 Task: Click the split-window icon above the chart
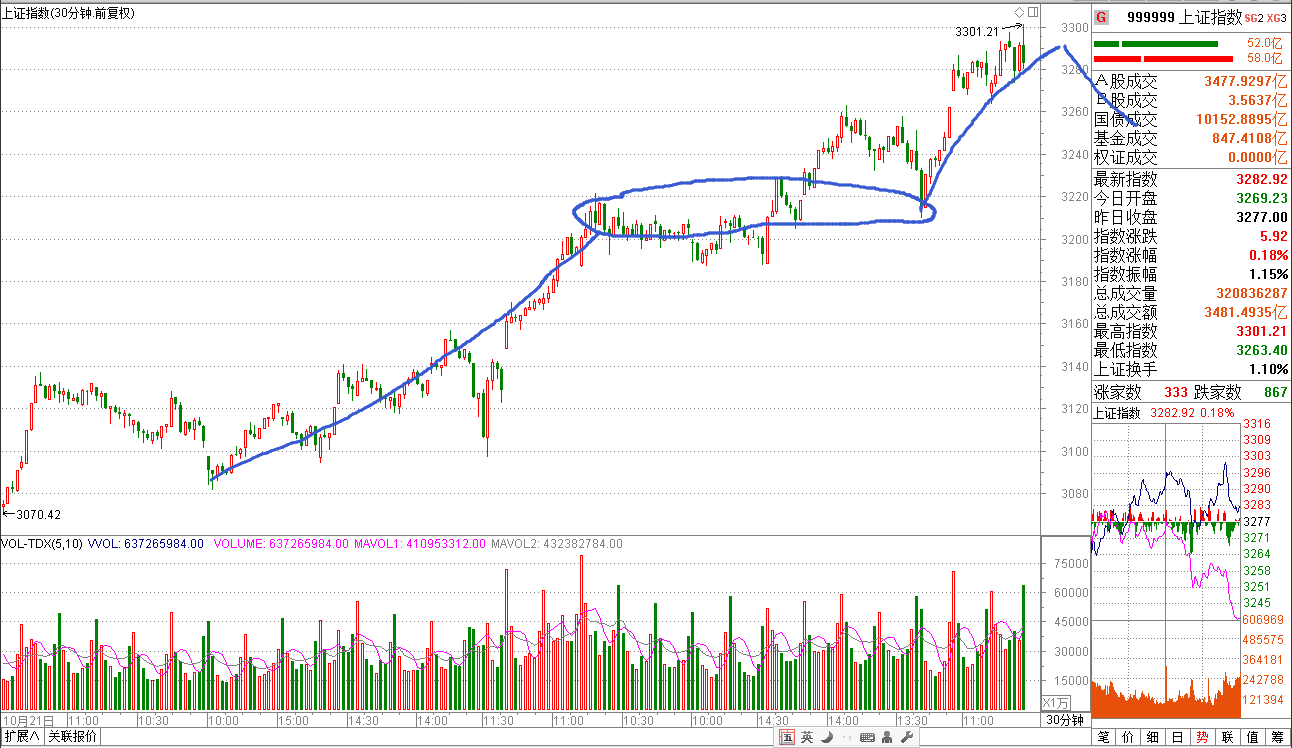(1032, 12)
